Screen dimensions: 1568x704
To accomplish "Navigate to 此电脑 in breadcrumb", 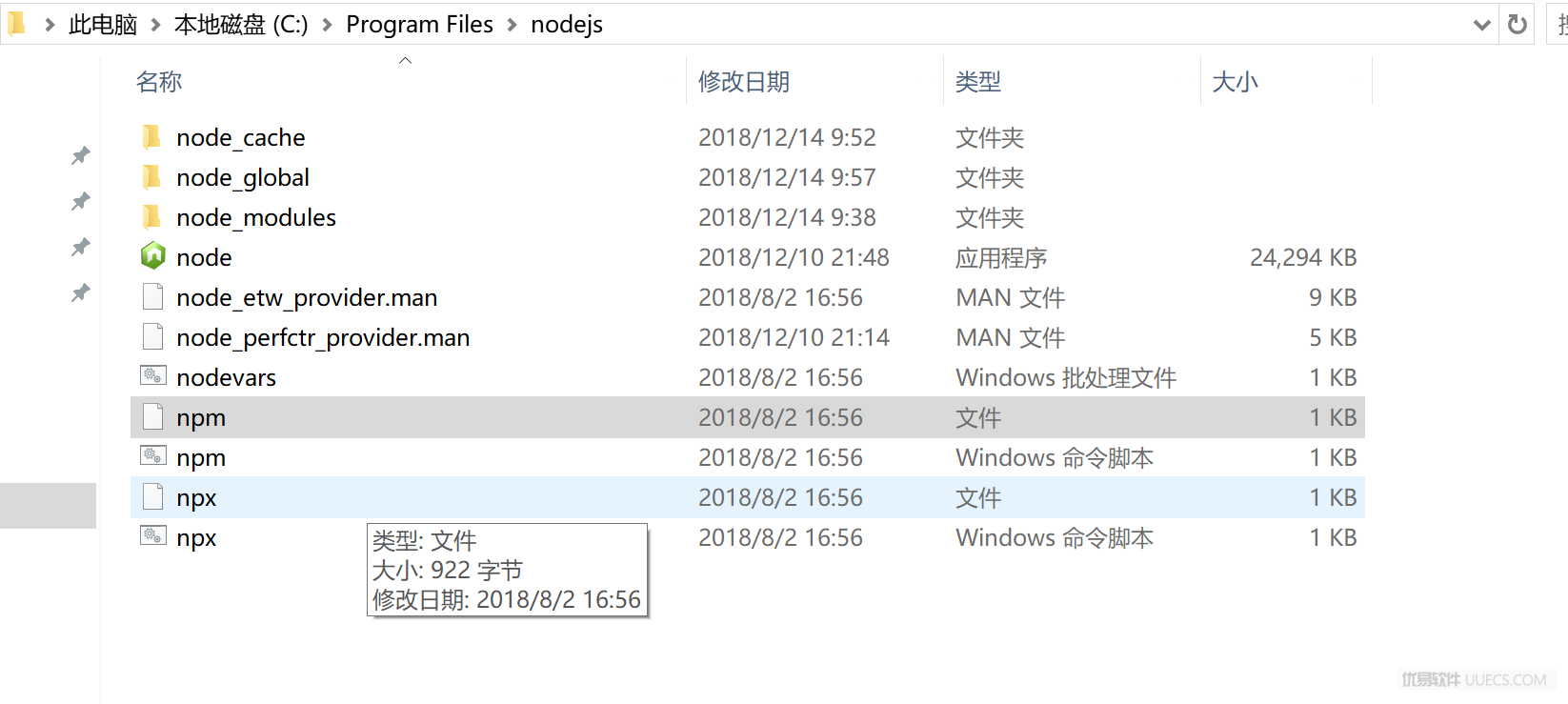I will pos(103,25).
